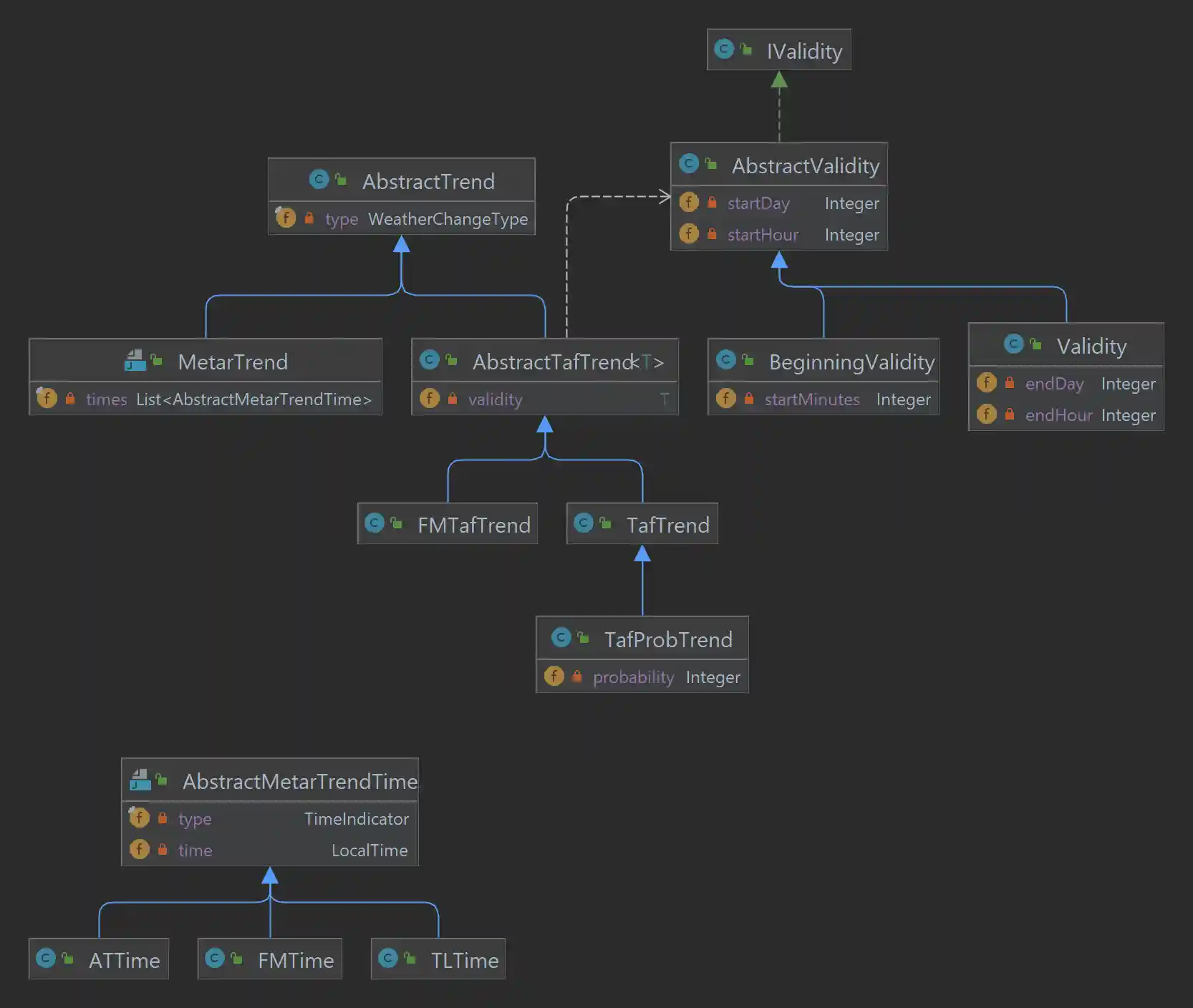This screenshot has height=1008, width=1193.
Task: Click the field icon beside startDay
Action: (689, 203)
